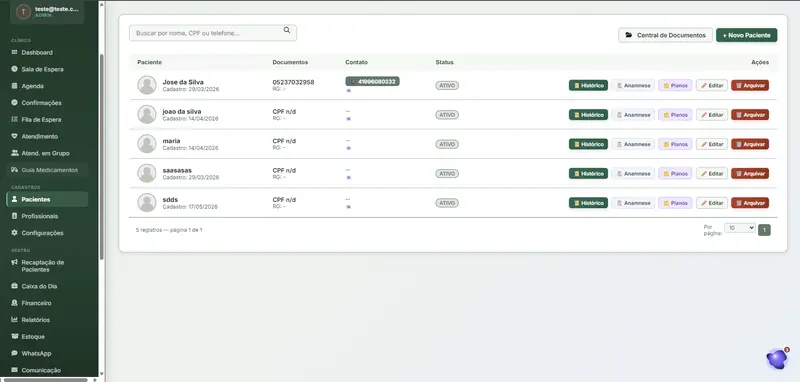Open the Por página dropdown
The height and width of the screenshot is (382, 800).
[x=740, y=228]
